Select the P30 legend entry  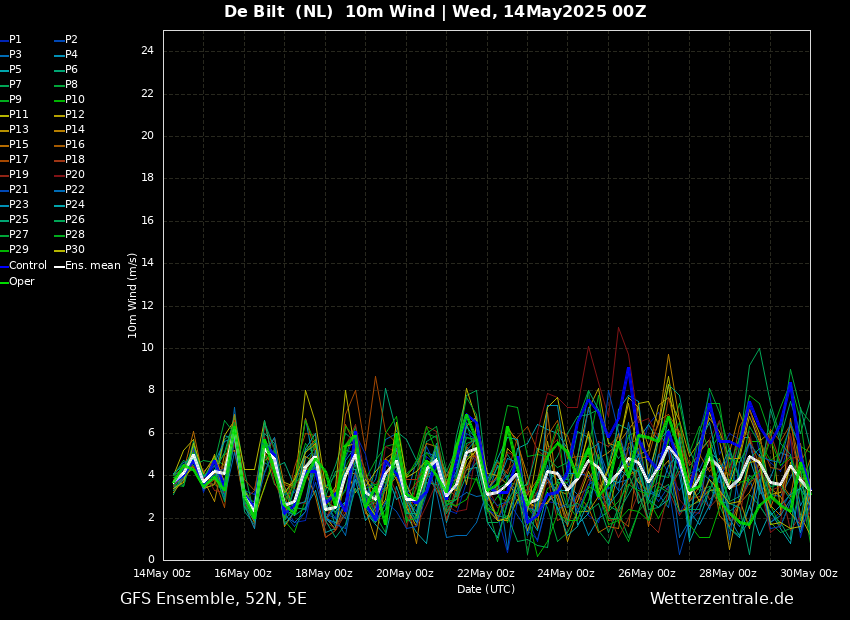coord(74,250)
